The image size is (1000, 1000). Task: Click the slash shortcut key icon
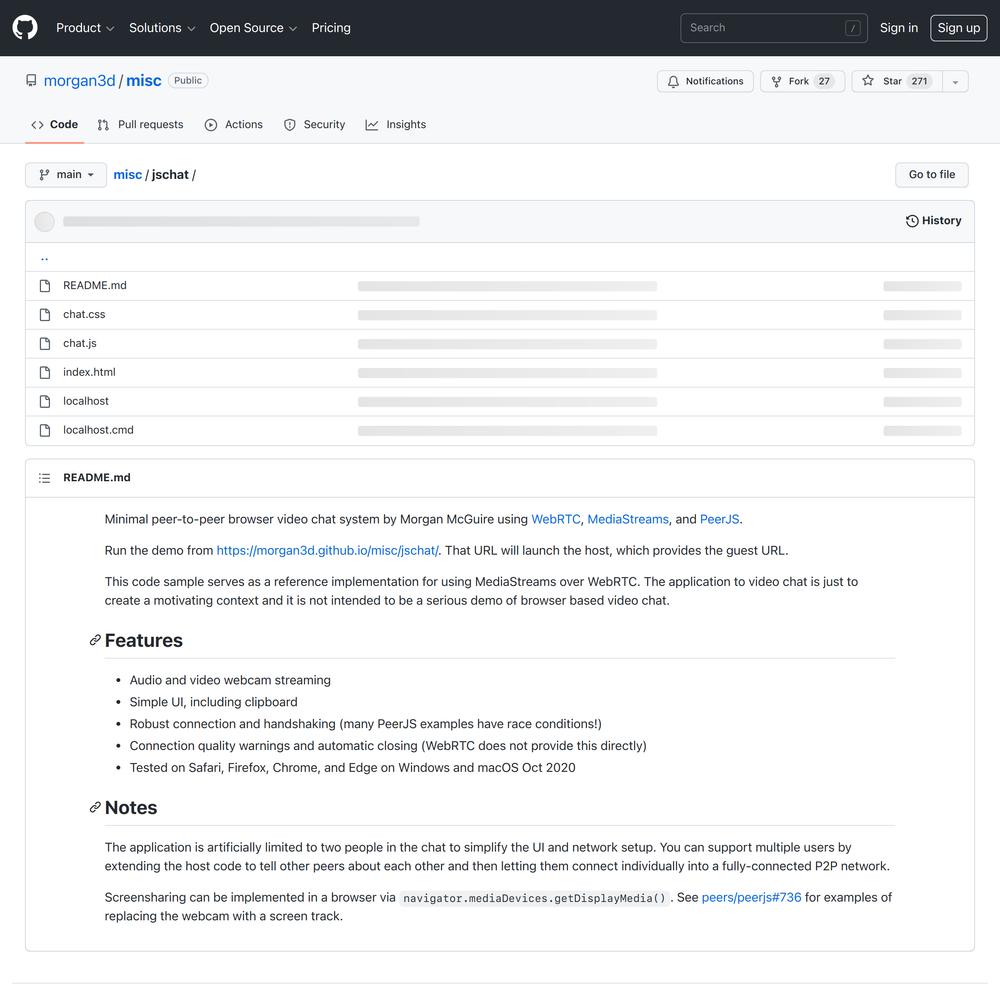pos(853,28)
